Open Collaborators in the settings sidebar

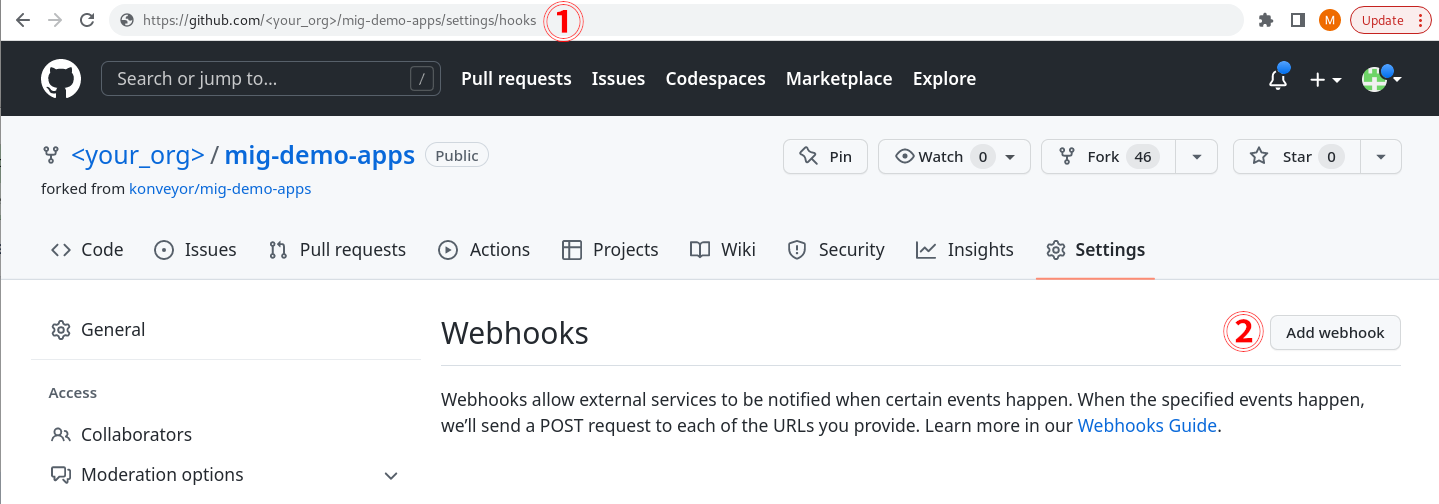(x=226, y=435)
